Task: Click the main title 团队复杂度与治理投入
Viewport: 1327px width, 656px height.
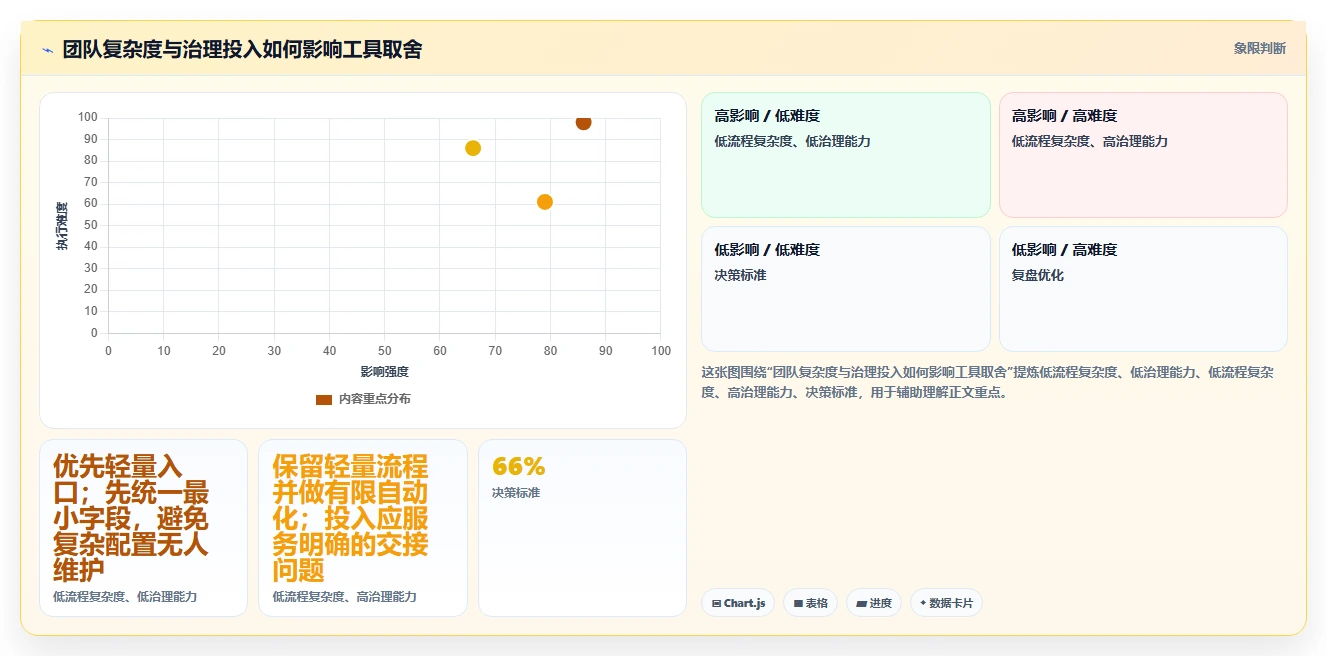Action: [242, 49]
